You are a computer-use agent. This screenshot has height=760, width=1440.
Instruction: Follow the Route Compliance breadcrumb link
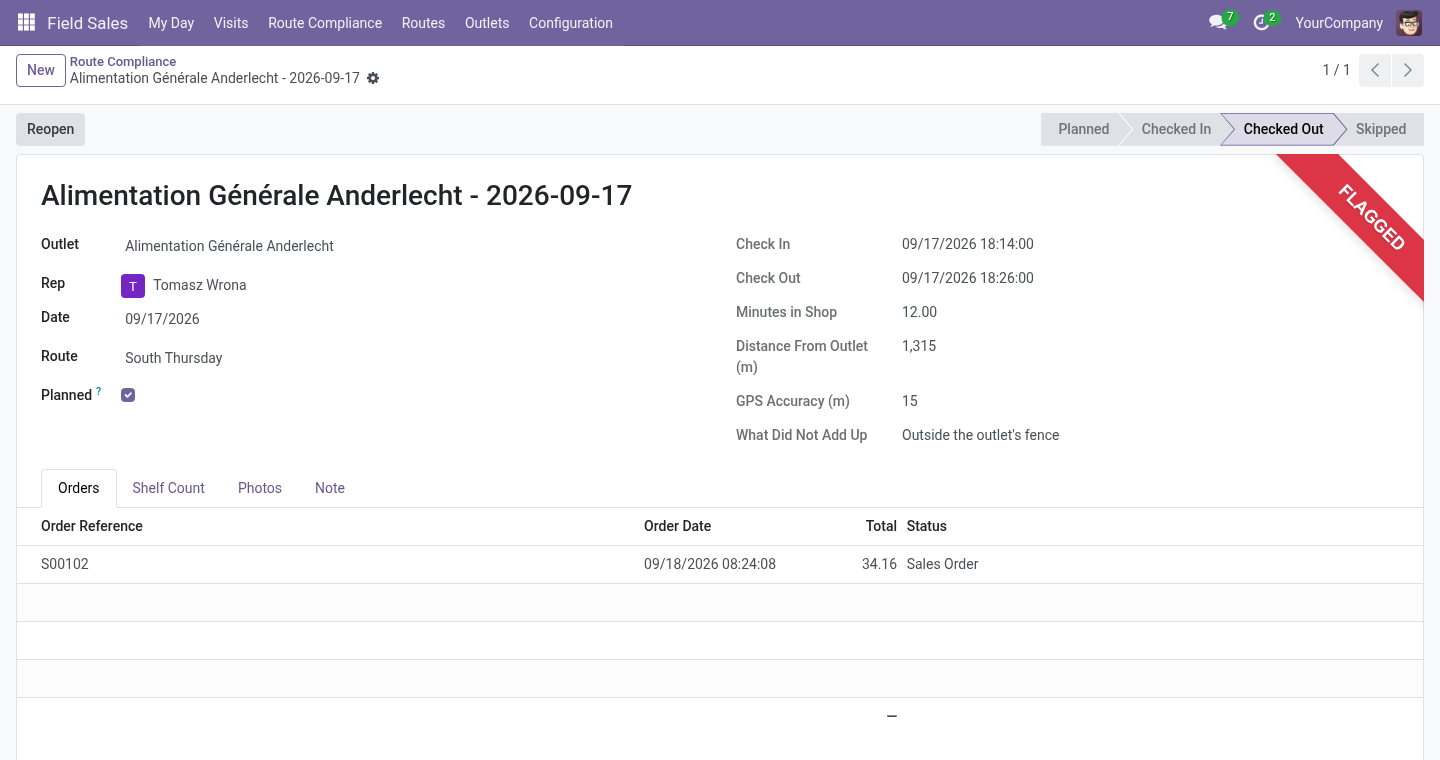point(123,62)
